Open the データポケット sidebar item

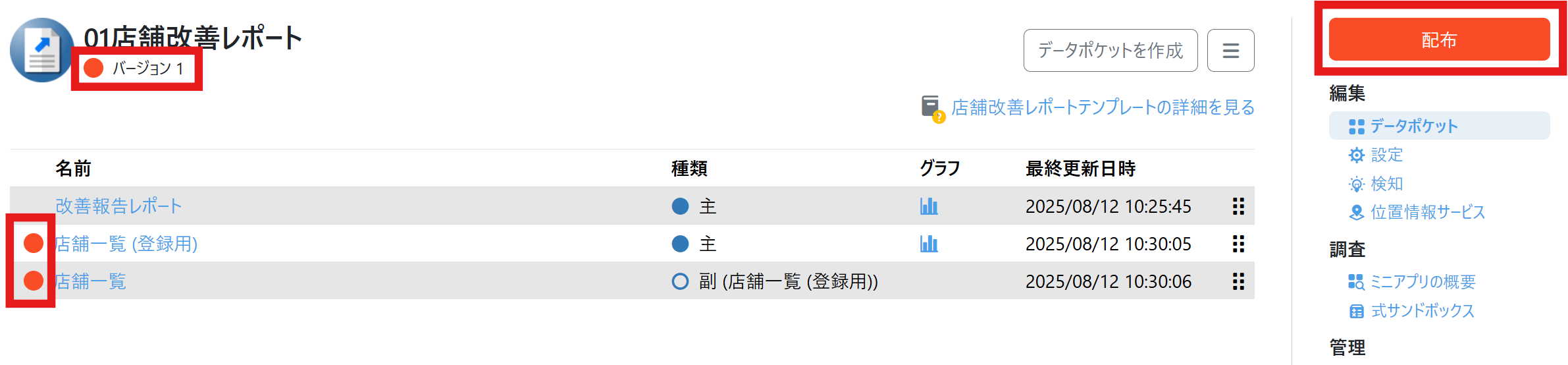click(x=1413, y=126)
